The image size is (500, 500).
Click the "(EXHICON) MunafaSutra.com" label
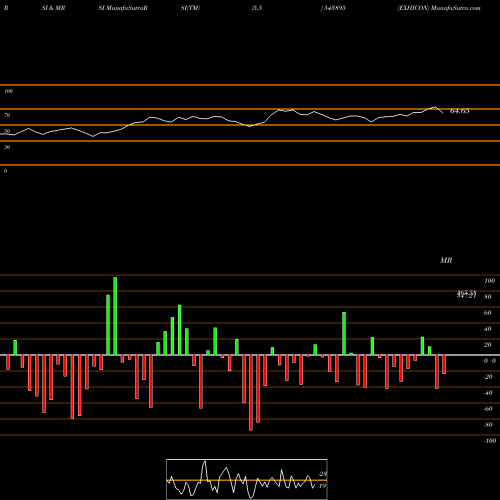tap(439, 8)
